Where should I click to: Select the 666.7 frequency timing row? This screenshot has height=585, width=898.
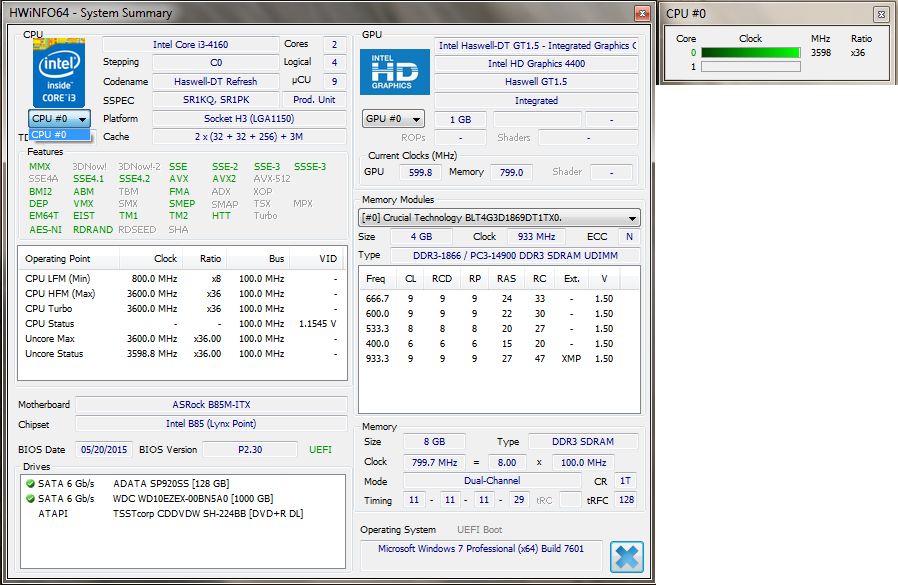(x=498, y=299)
